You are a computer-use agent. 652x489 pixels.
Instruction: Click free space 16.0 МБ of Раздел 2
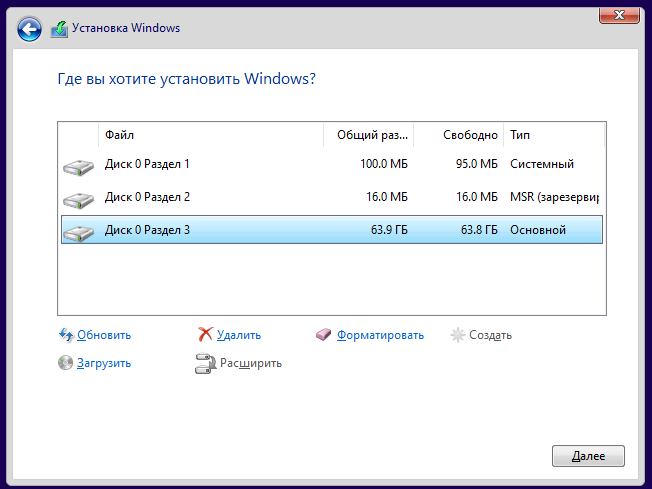477,197
